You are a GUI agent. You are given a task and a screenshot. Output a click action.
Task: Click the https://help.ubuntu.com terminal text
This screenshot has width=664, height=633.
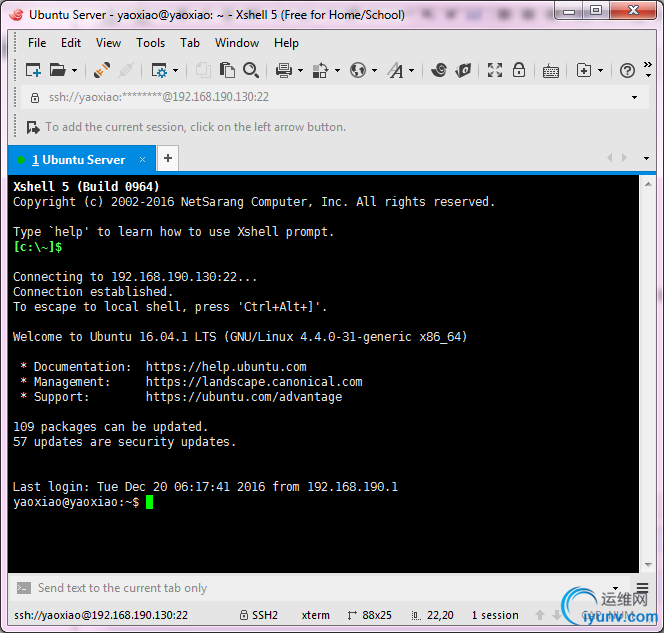(226, 367)
